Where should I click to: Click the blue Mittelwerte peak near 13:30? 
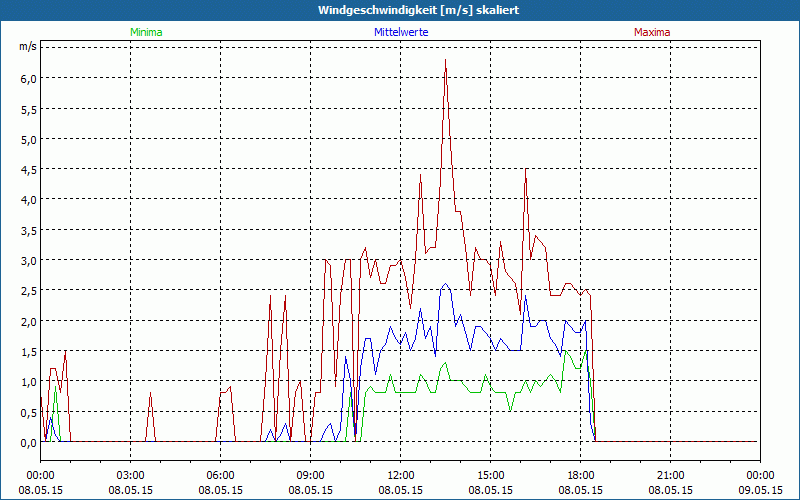point(445,284)
